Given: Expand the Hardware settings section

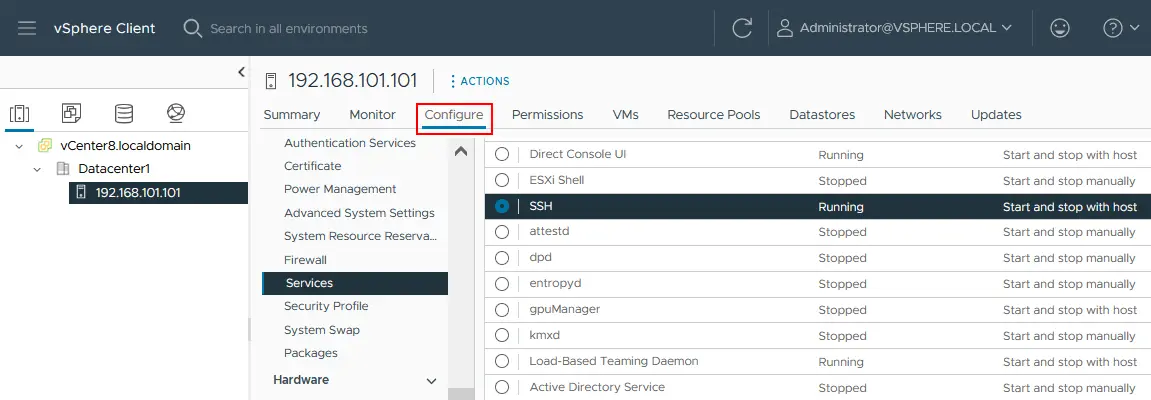Looking at the screenshot, I should [431, 381].
